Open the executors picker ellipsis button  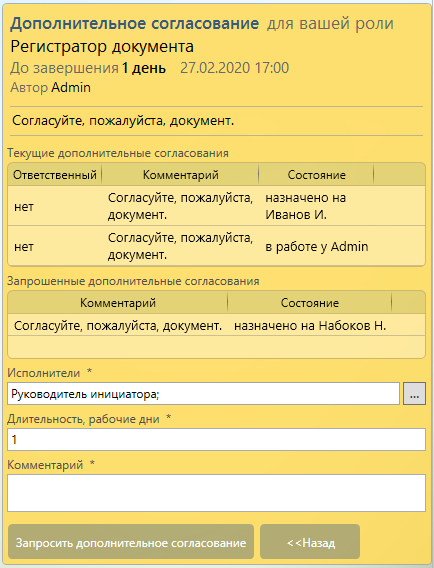[x=414, y=394]
